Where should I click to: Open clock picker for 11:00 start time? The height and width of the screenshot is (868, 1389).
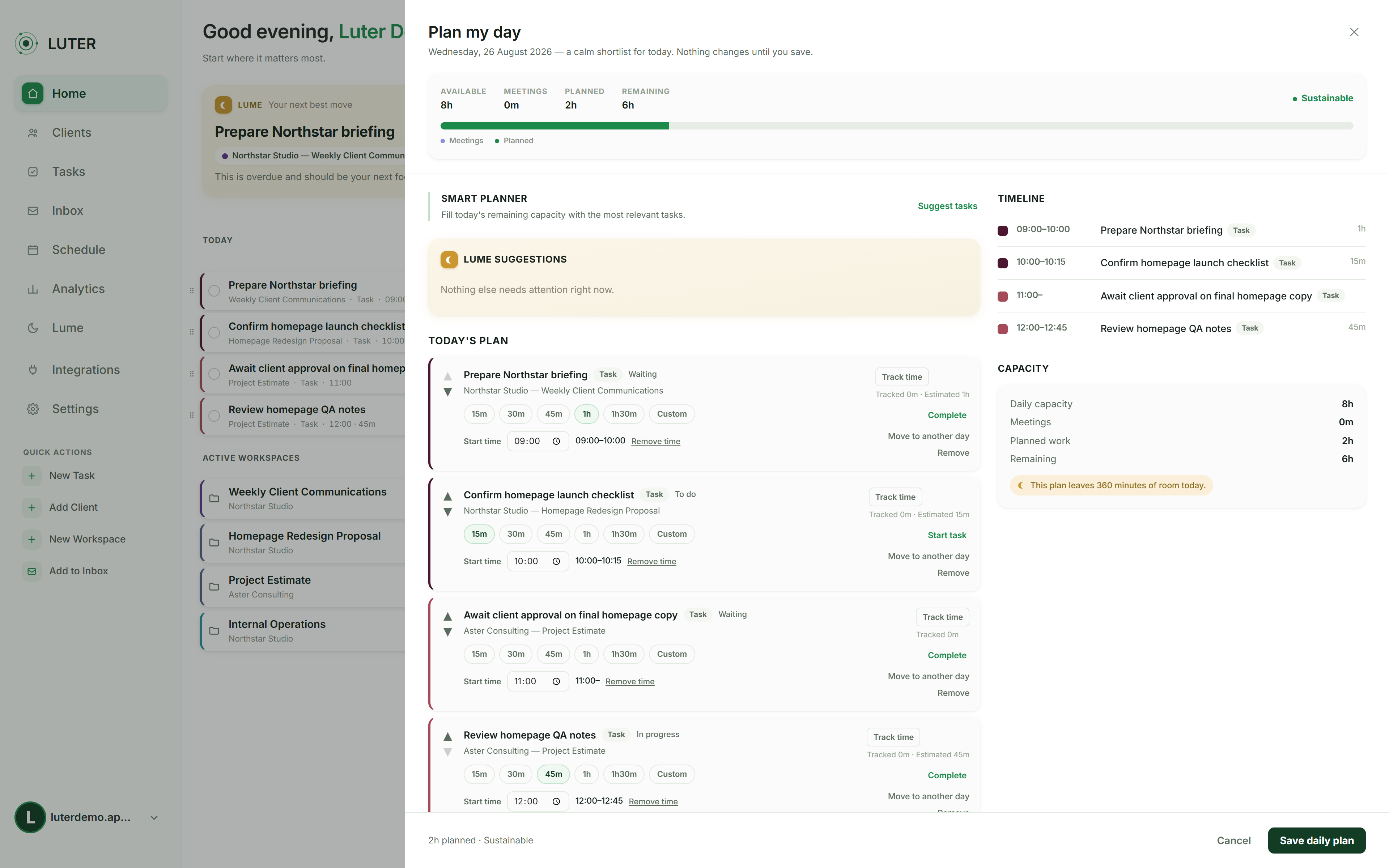coord(556,681)
